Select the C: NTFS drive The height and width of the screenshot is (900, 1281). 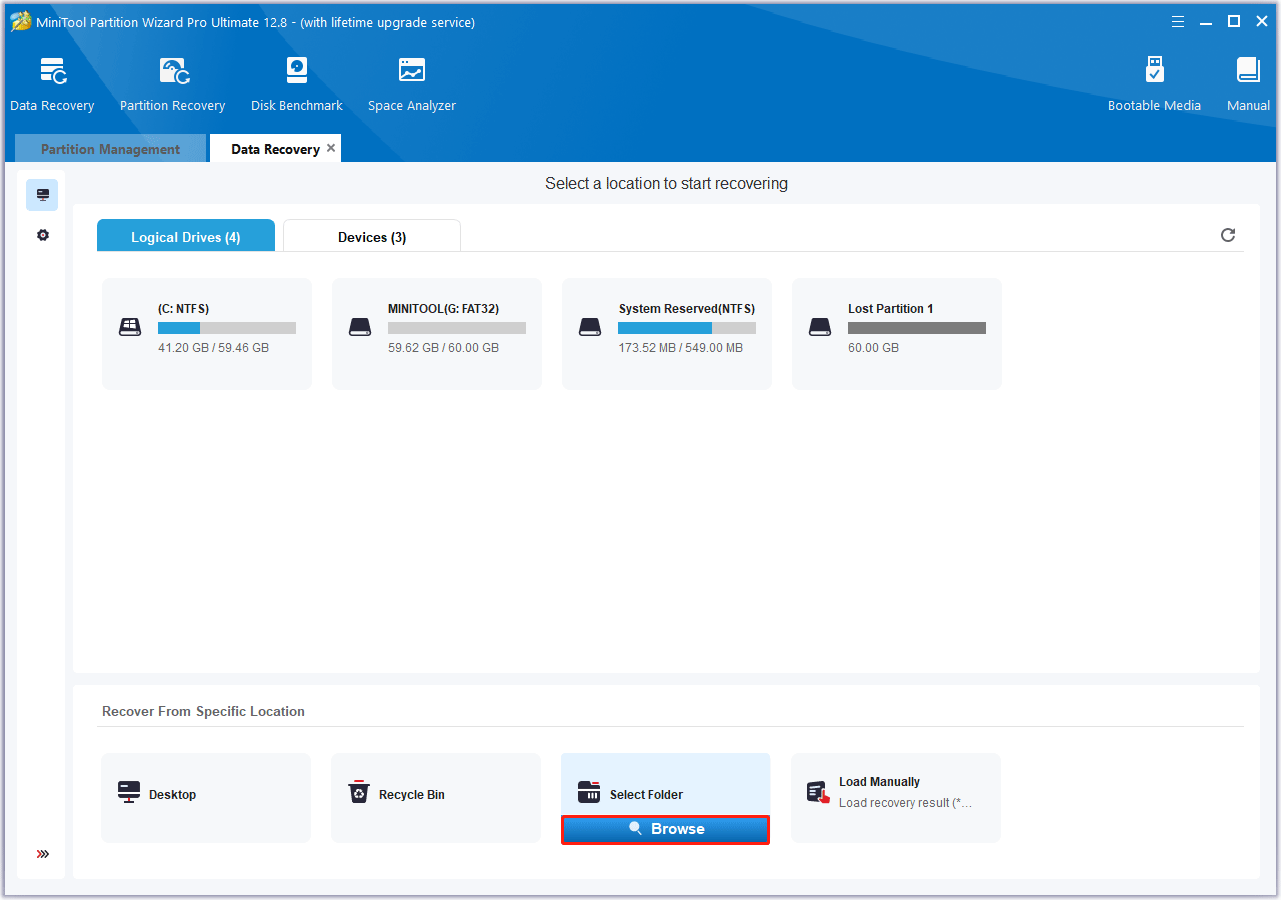click(207, 333)
